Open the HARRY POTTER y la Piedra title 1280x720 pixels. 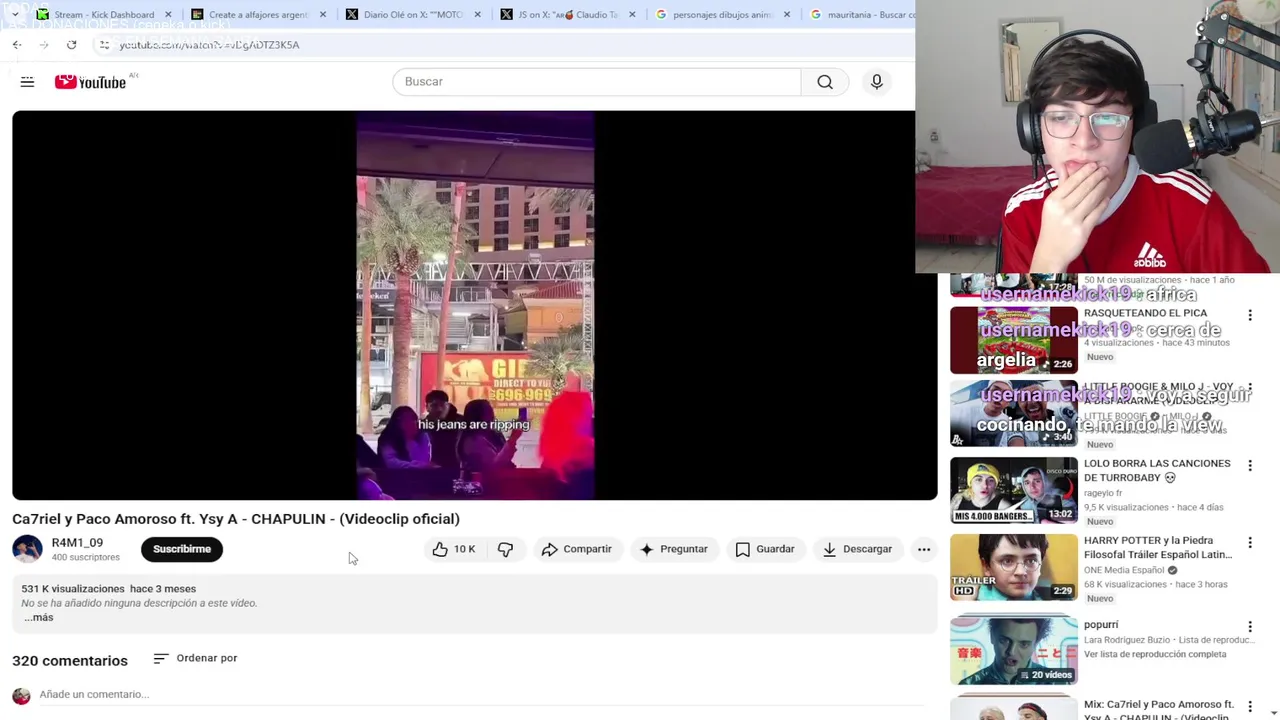pyautogui.click(x=1158, y=548)
